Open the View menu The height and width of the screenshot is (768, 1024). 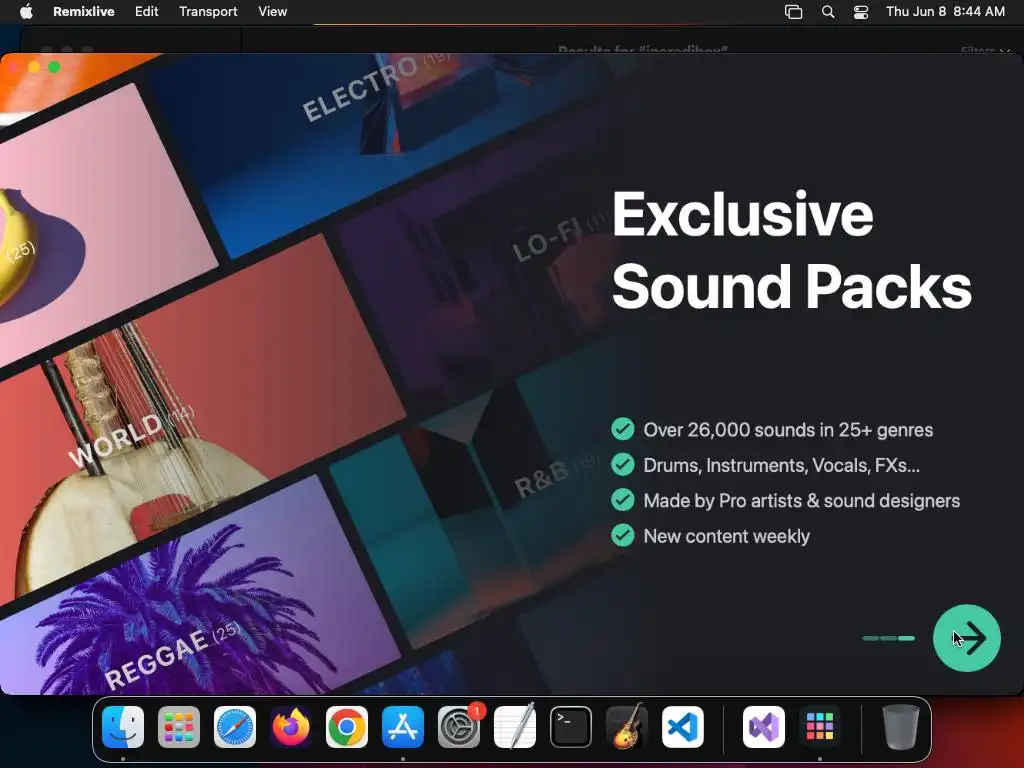click(x=272, y=12)
